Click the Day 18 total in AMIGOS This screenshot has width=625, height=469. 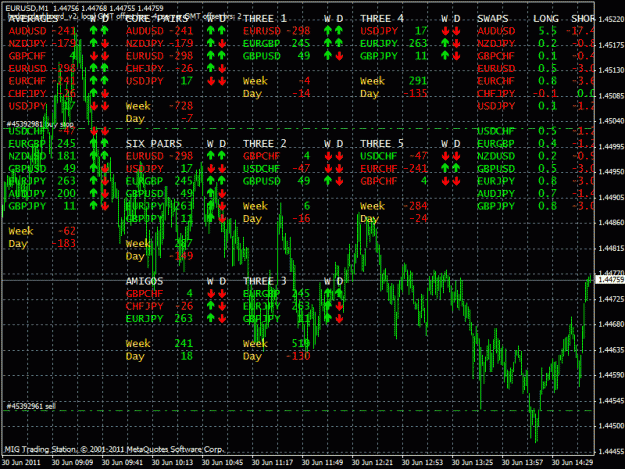click(159, 356)
